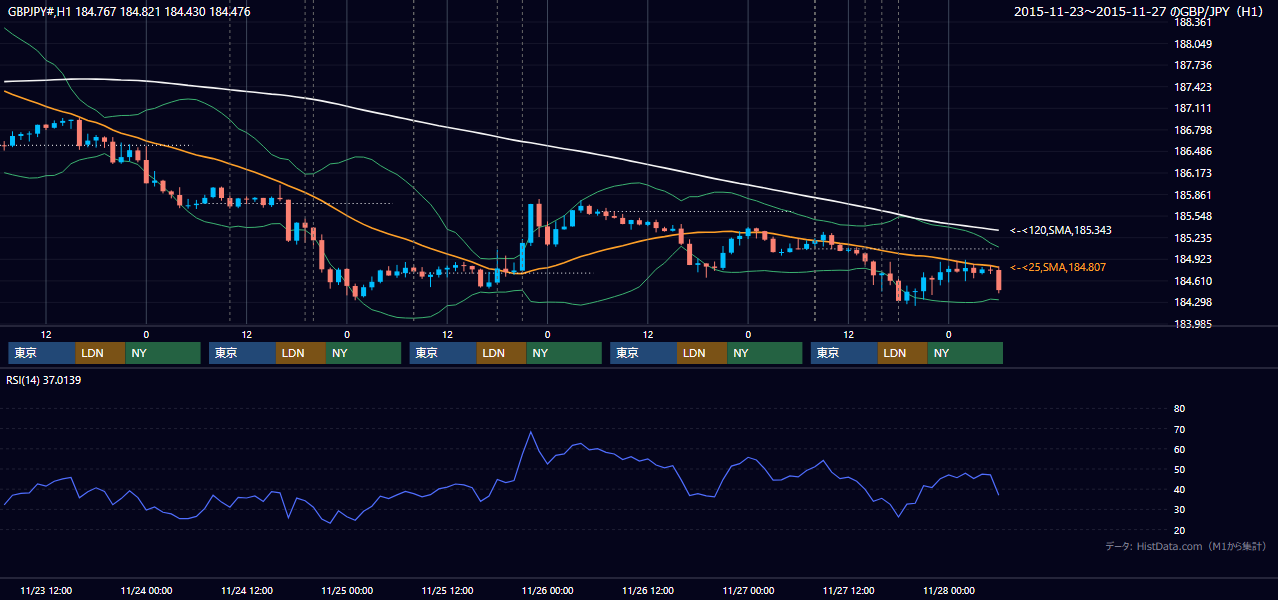Click the 11/26 00:00 date axis label
The width and height of the screenshot is (1278, 600).
547,590
